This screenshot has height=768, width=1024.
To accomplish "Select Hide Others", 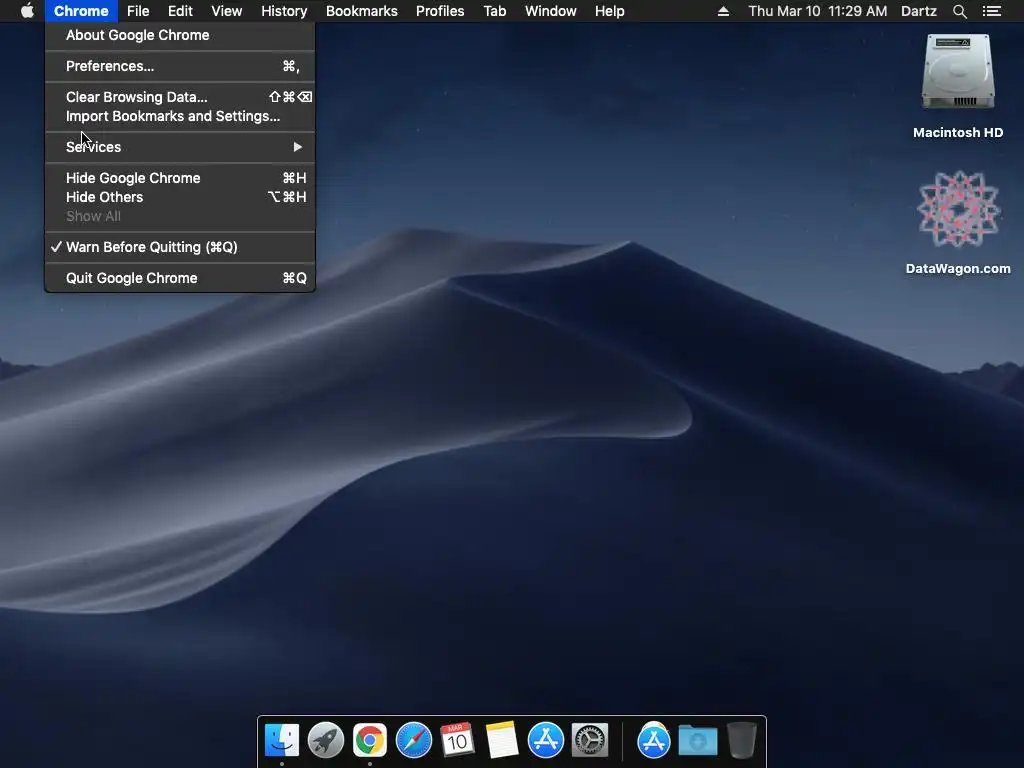I will (x=180, y=197).
